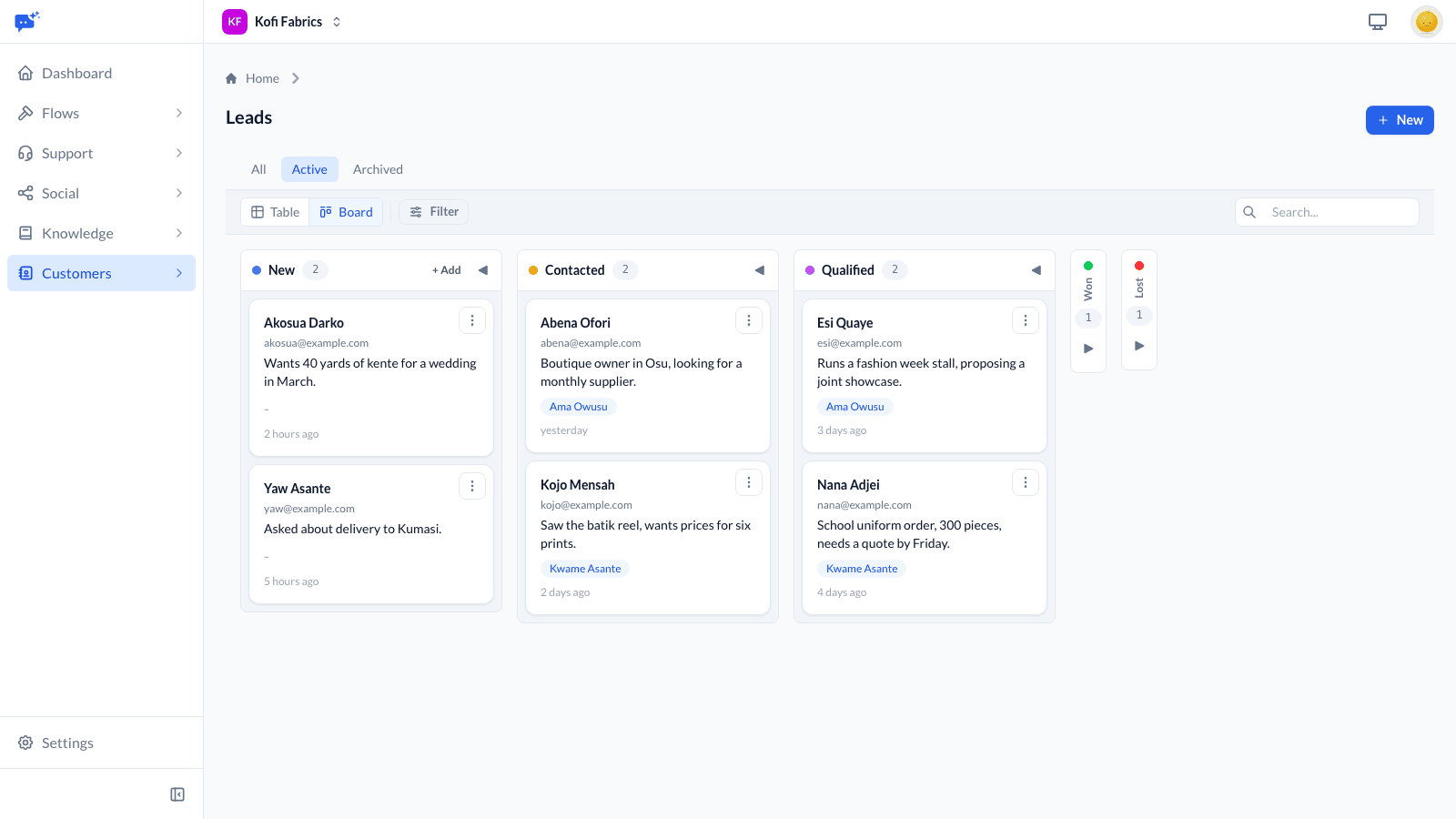Switch to Table view

tap(275, 212)
